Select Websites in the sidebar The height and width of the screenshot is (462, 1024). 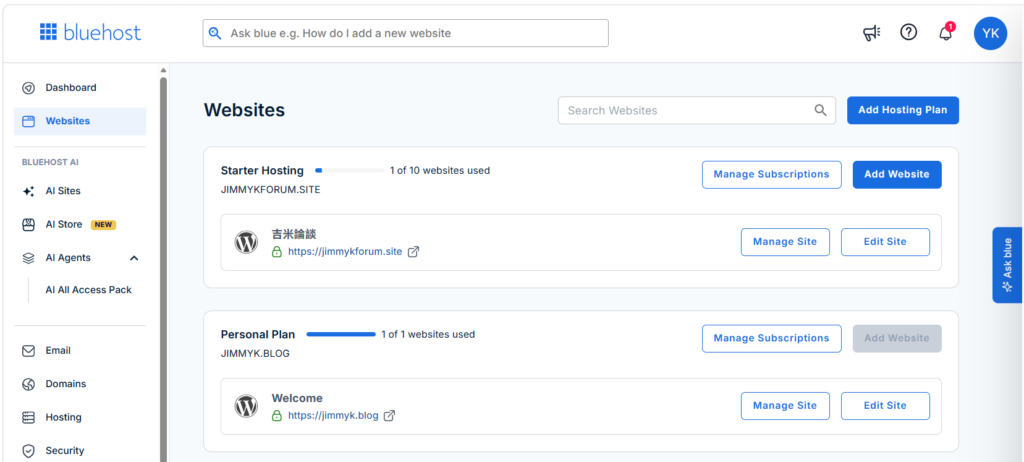coord(80,121)
